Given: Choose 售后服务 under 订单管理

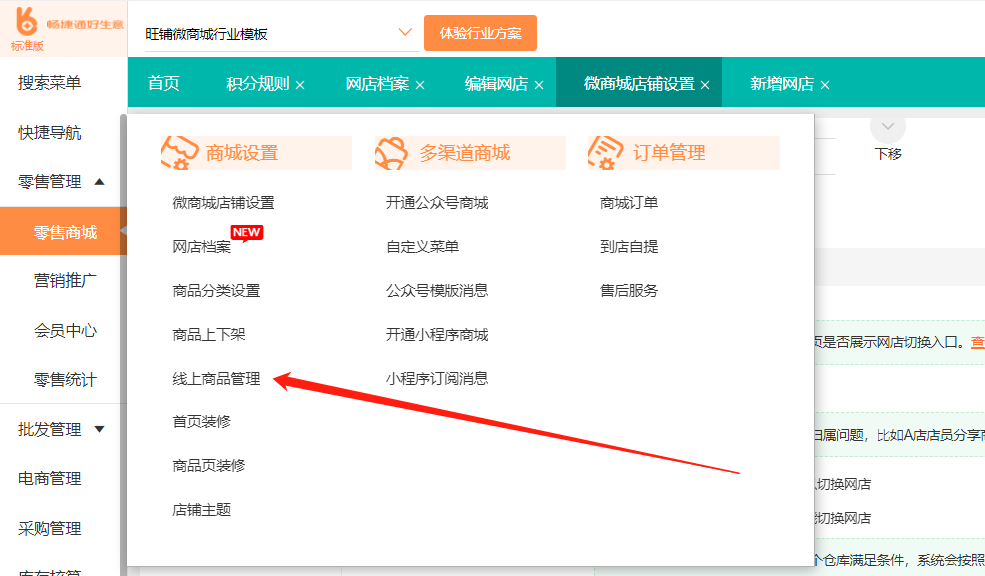Looking at the screenshot, I should tap(629, 291).
